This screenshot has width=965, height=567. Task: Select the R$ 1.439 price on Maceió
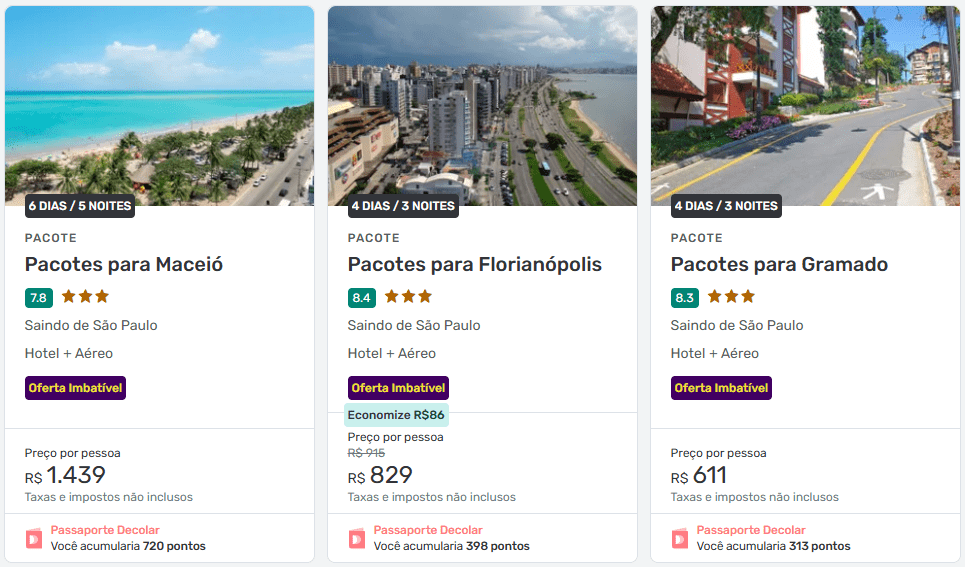click(x=65, y=475)
